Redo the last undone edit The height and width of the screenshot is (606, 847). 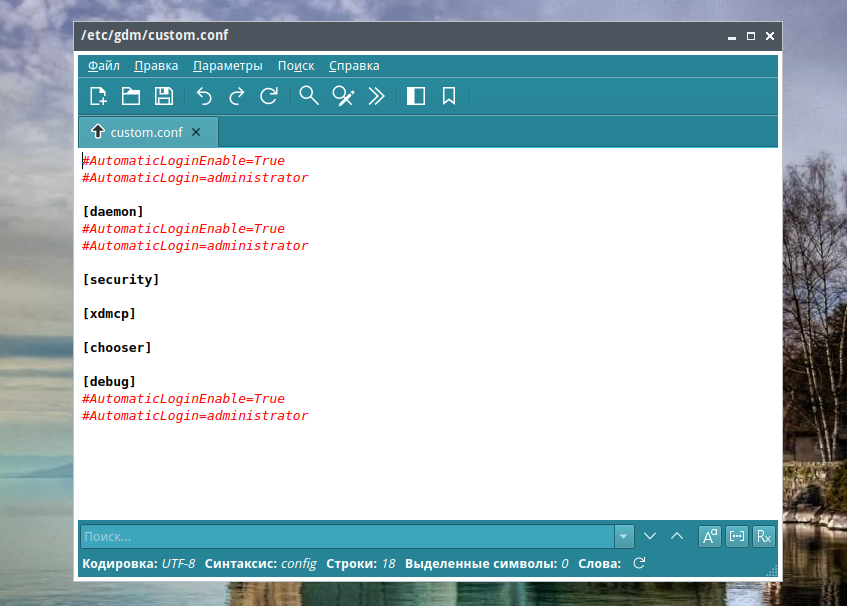point(236,96)
